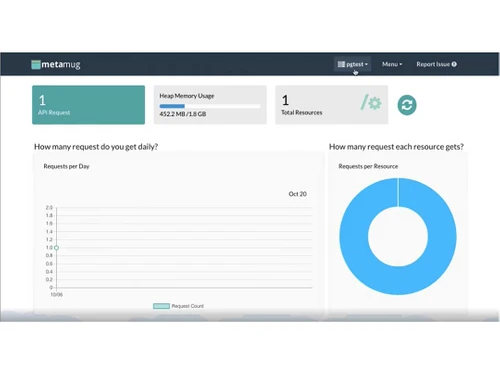
Task: Click the "452.2 MB / 1.8 GB" value
Action: (183, 114)
